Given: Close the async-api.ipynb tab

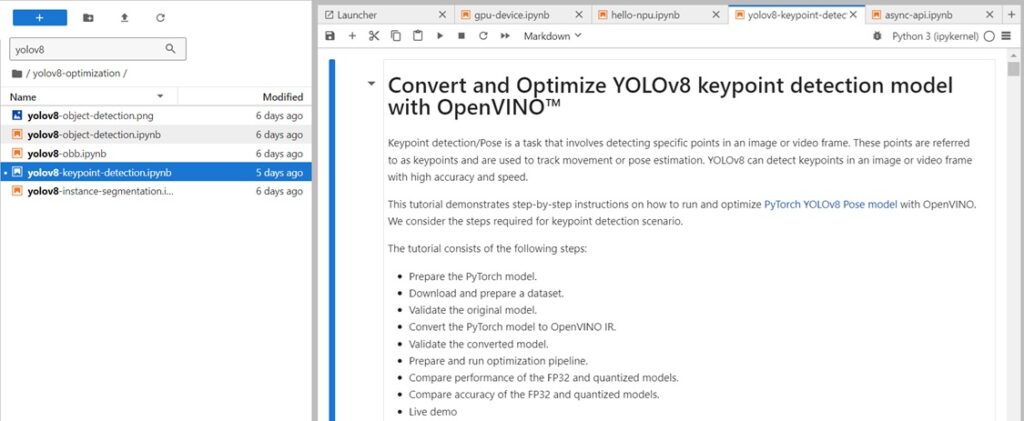Looking at the screenshot, I should point(989,14).
